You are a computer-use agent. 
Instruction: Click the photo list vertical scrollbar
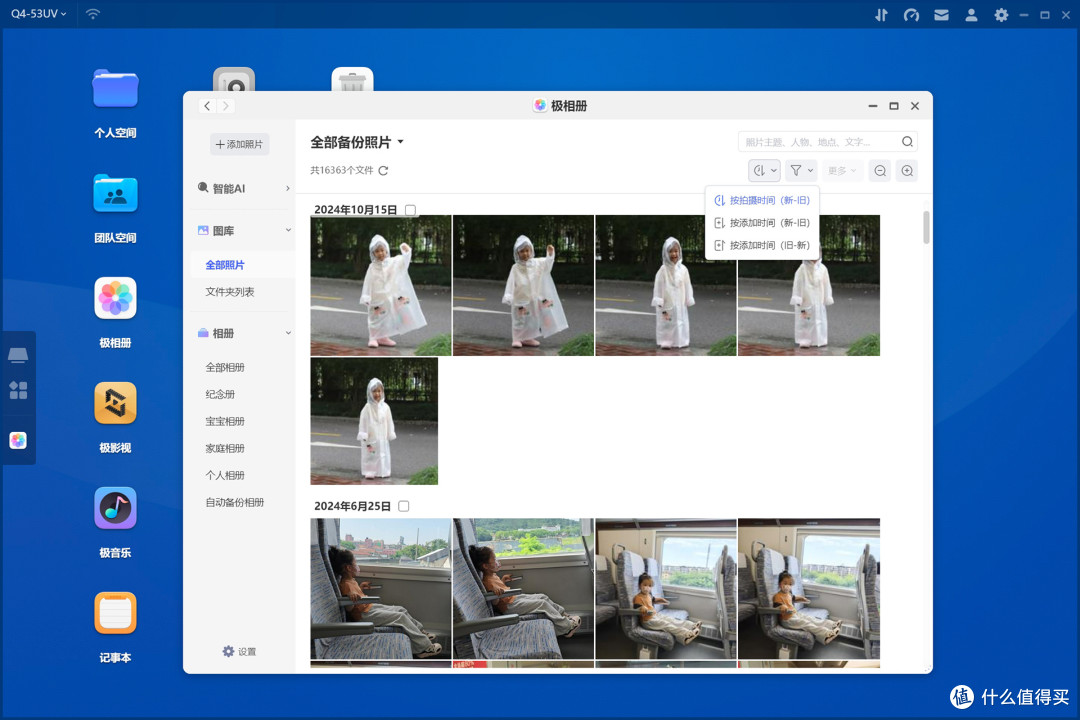[926, 227]
